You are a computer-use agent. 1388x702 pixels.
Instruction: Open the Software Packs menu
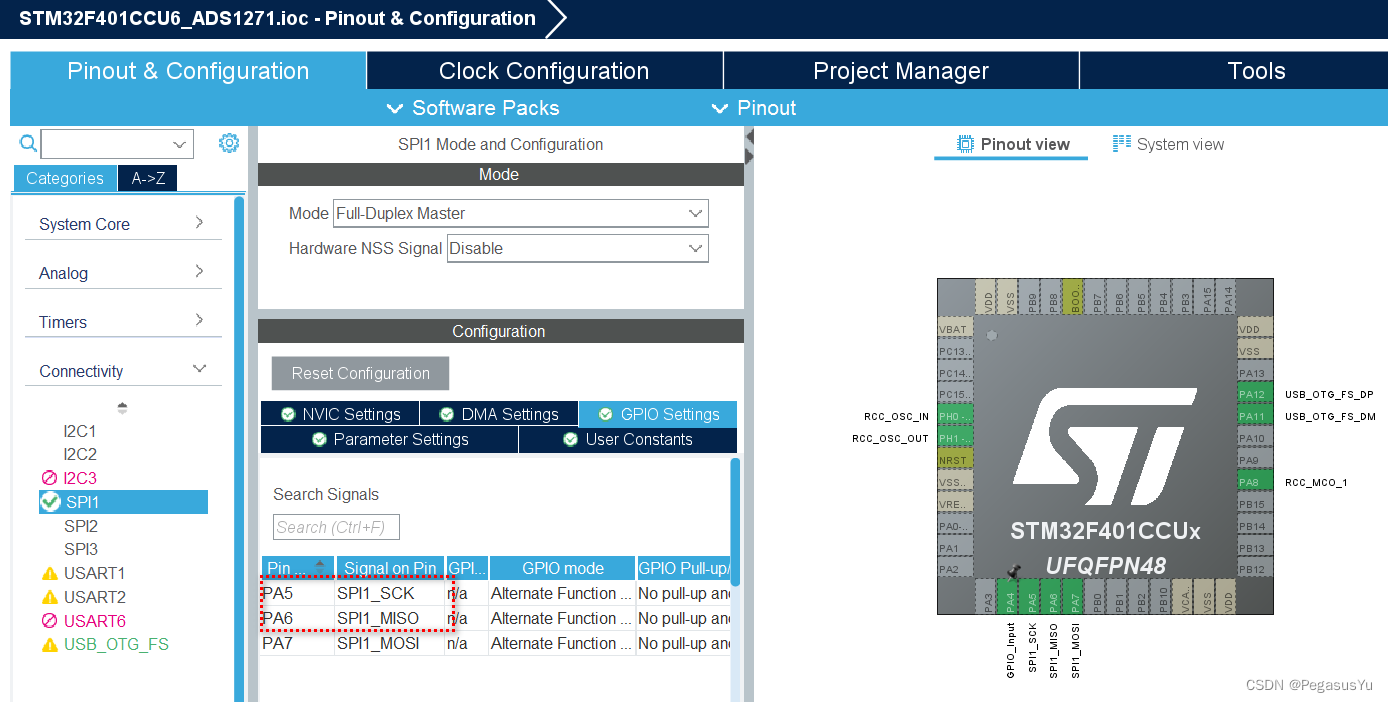[x=472, y=108]
